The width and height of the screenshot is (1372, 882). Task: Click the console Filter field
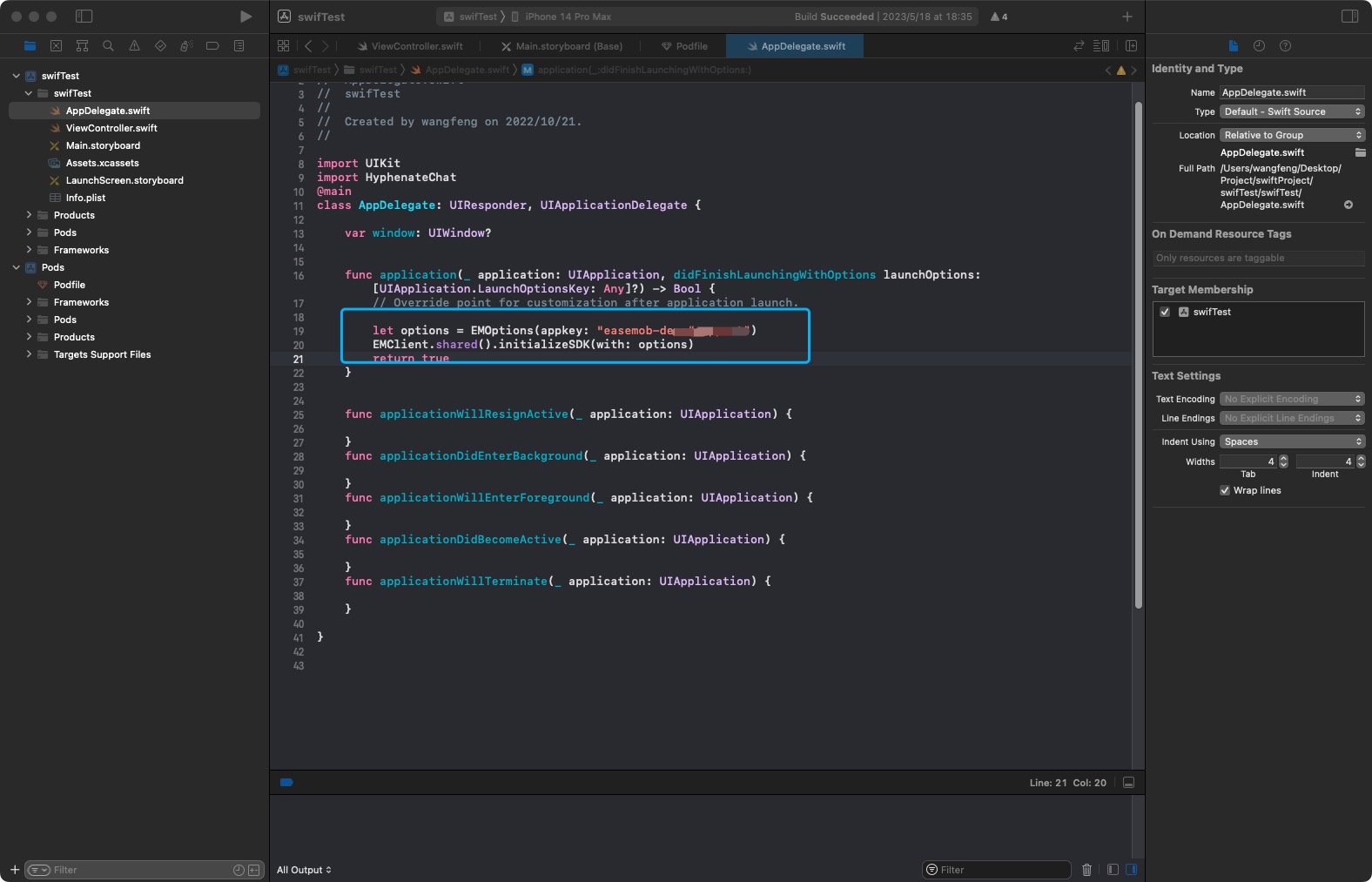tap(997, 870)
